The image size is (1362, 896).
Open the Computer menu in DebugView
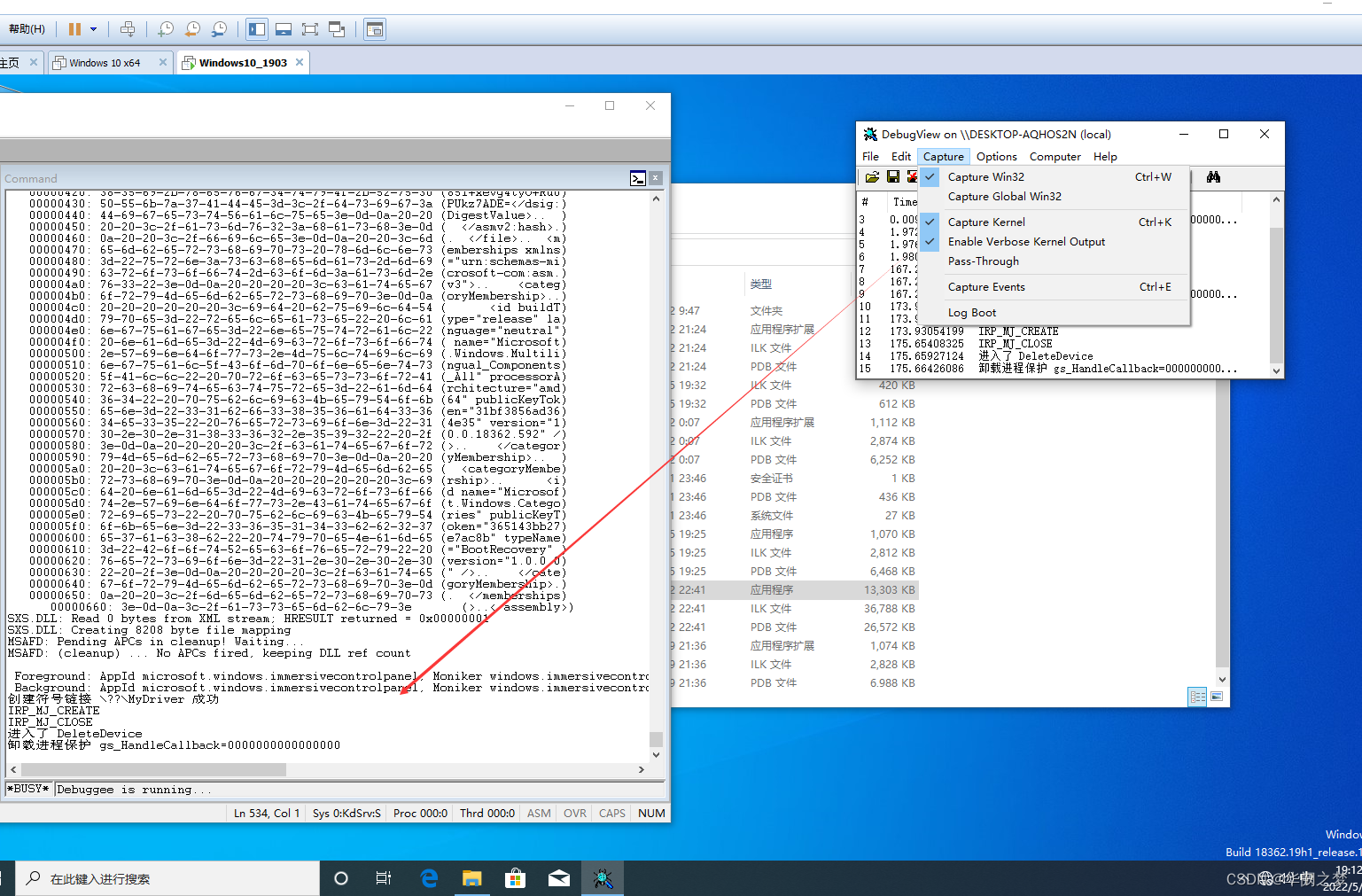point(1055,156)
